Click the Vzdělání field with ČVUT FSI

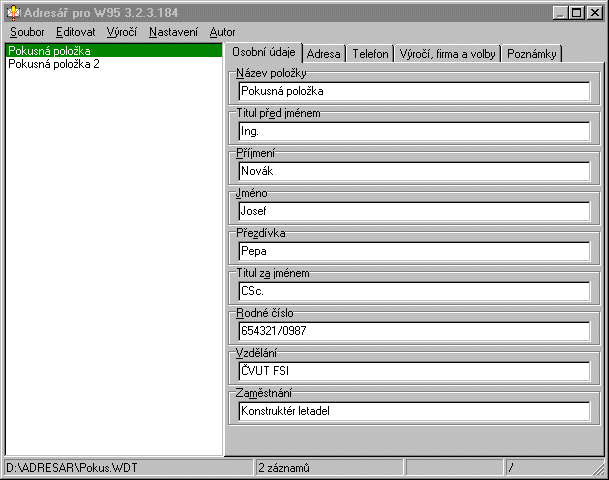414,371
